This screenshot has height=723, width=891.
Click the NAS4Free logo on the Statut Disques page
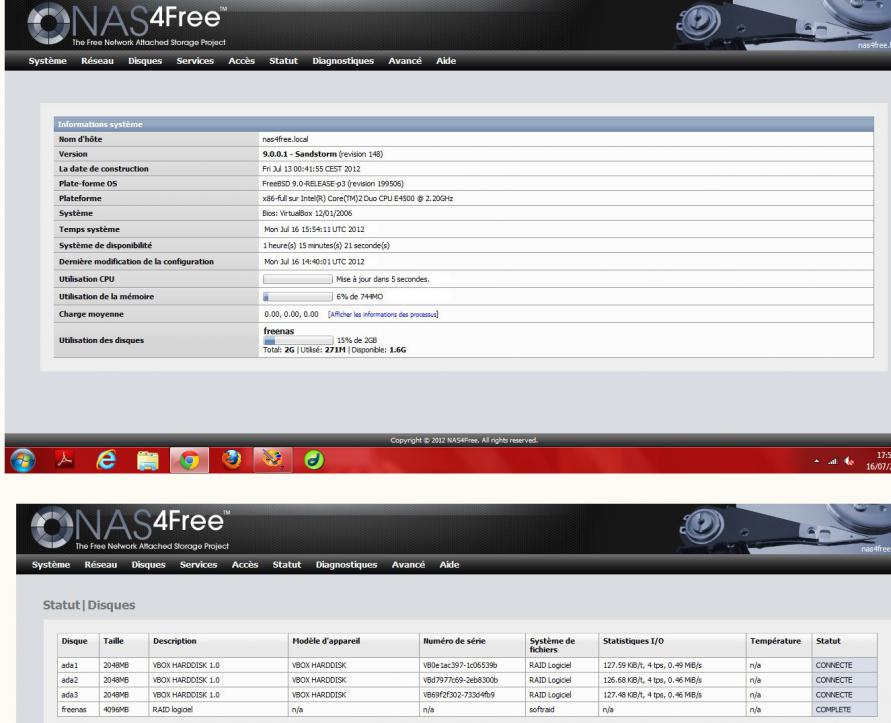point(131,529)
